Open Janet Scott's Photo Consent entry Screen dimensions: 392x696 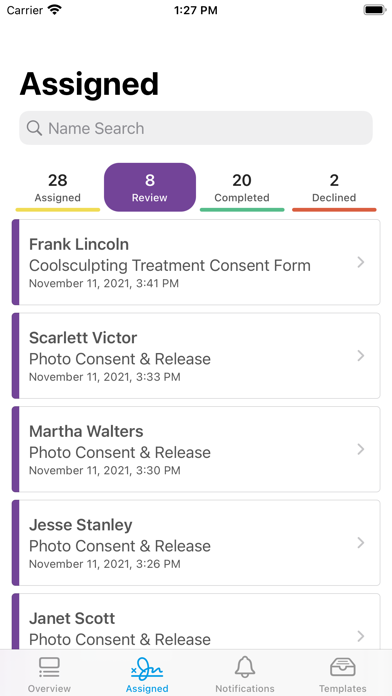(196, 621)
